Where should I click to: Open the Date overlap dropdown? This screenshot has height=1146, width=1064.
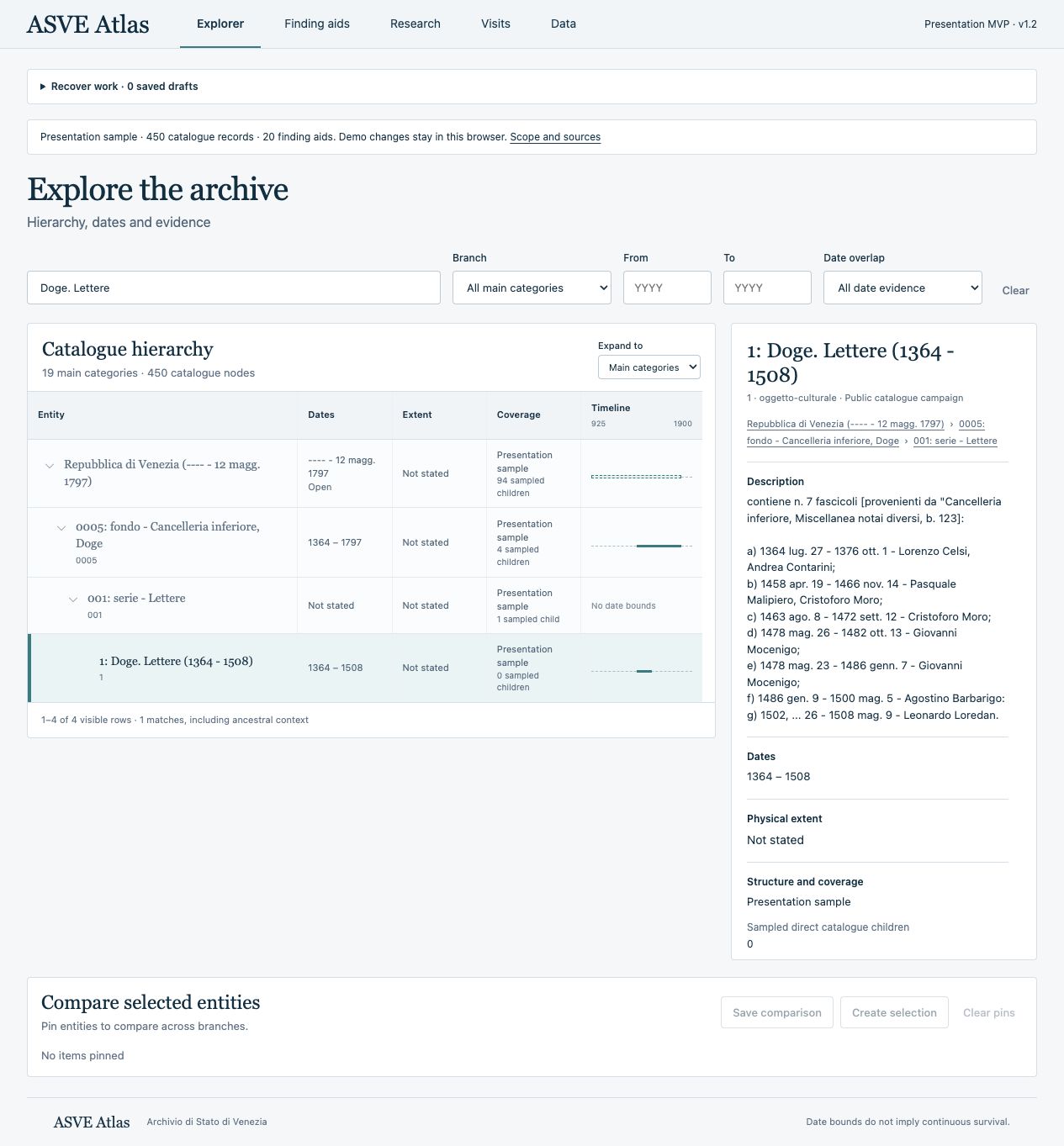pyautogui.click(x=903, y=288)
